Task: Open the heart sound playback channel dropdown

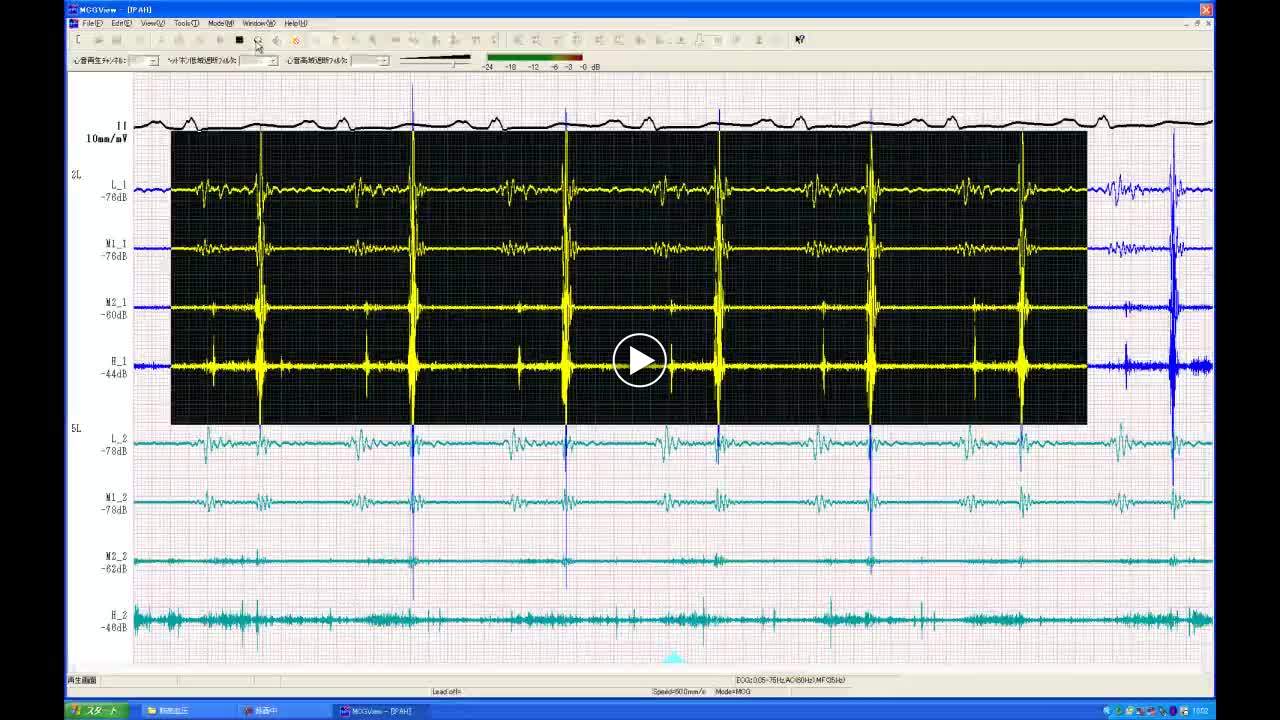Action: [152, 61]
